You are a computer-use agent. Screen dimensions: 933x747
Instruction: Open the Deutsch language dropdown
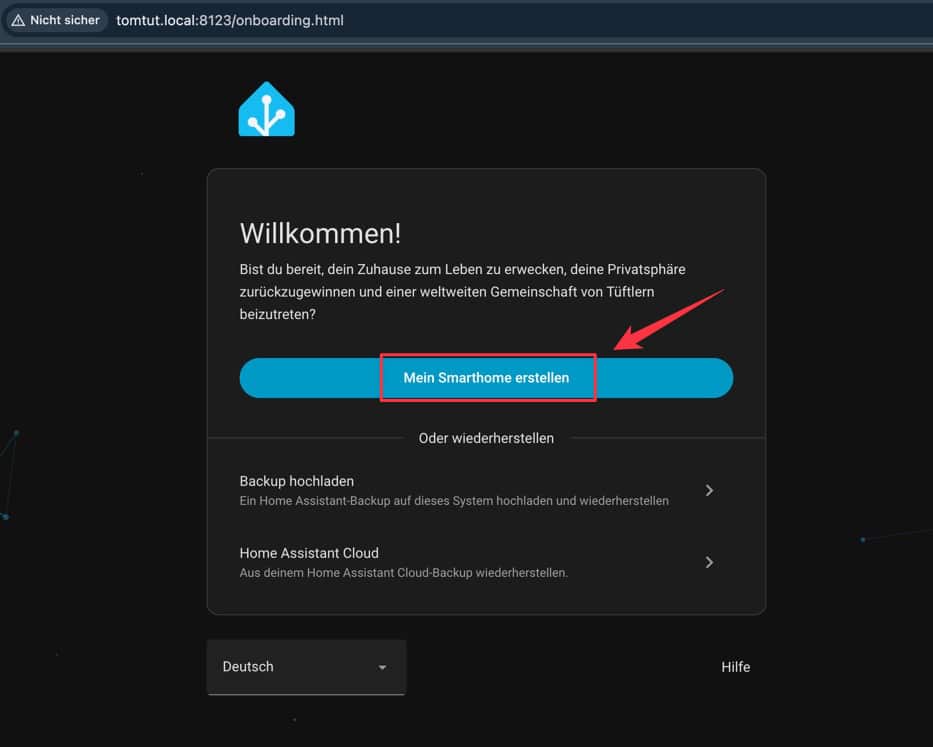coord(306,667)
